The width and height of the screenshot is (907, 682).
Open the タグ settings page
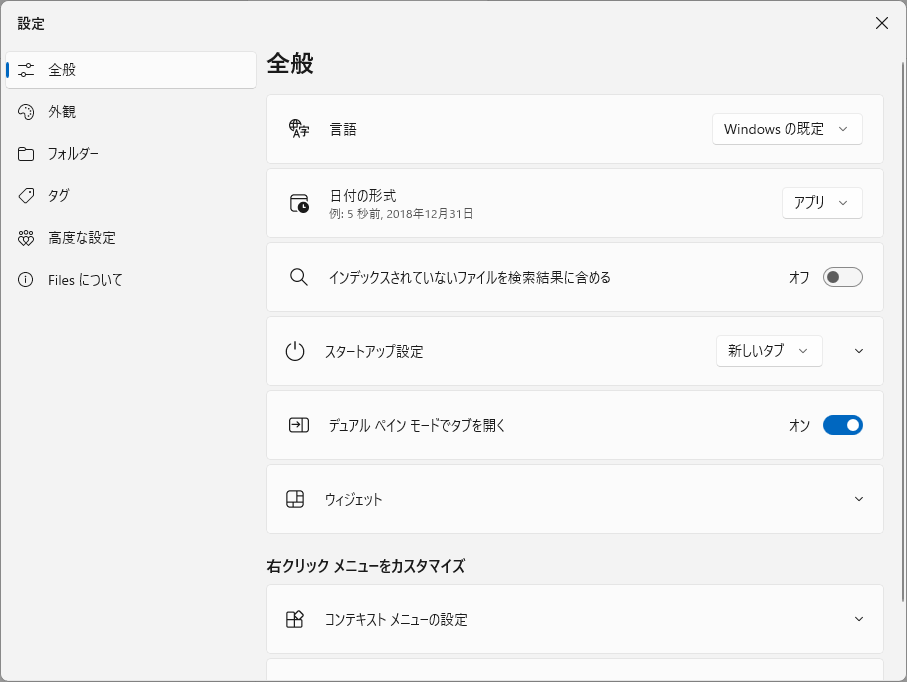click(x=131, y=196)
